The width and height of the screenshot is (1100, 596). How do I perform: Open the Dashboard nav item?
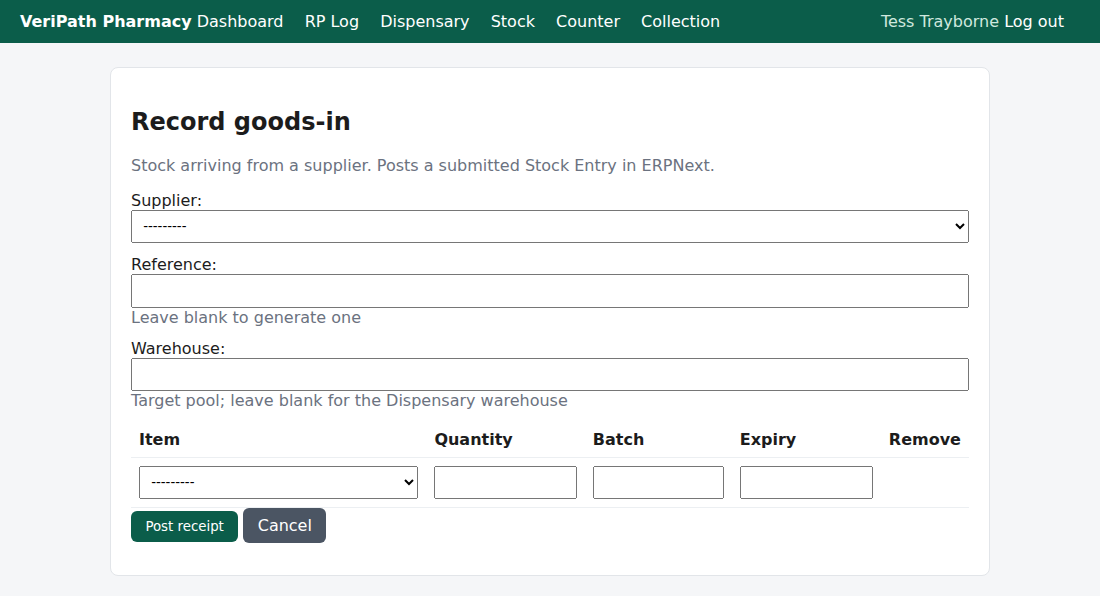(240, 22)
